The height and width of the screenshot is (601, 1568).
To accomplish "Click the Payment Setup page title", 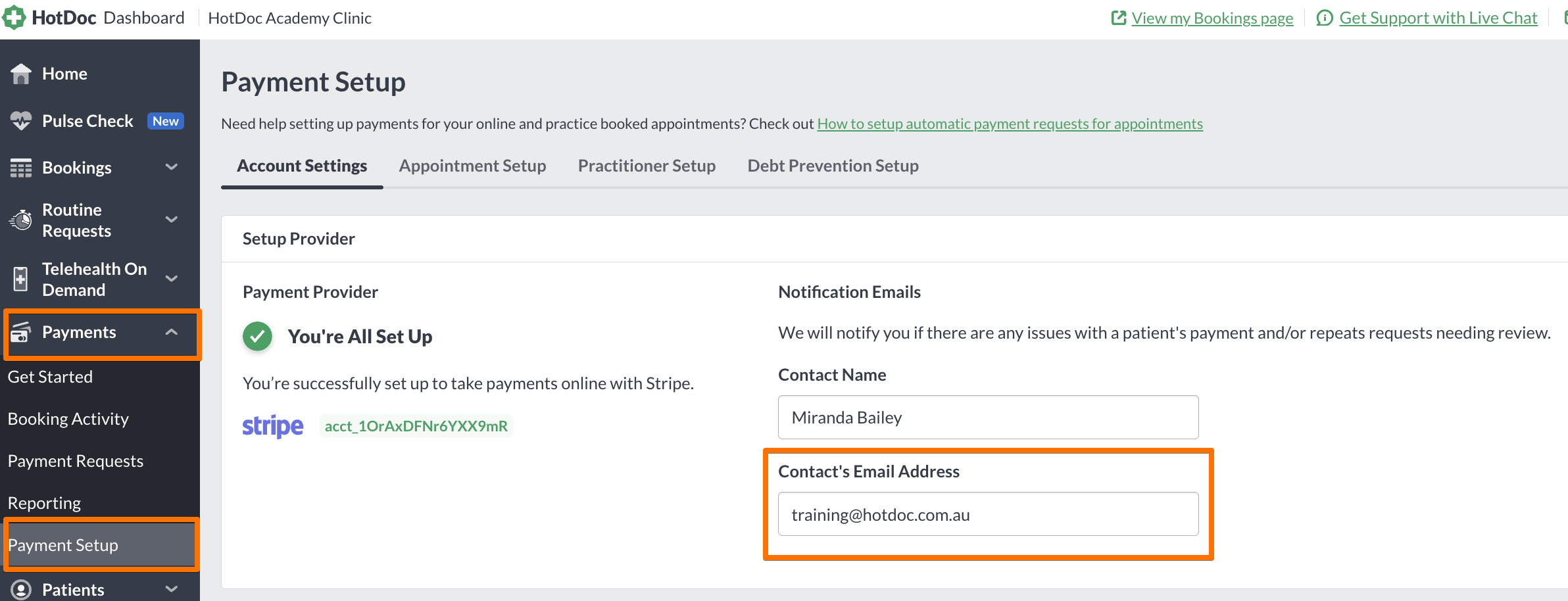I will (313, 82).
